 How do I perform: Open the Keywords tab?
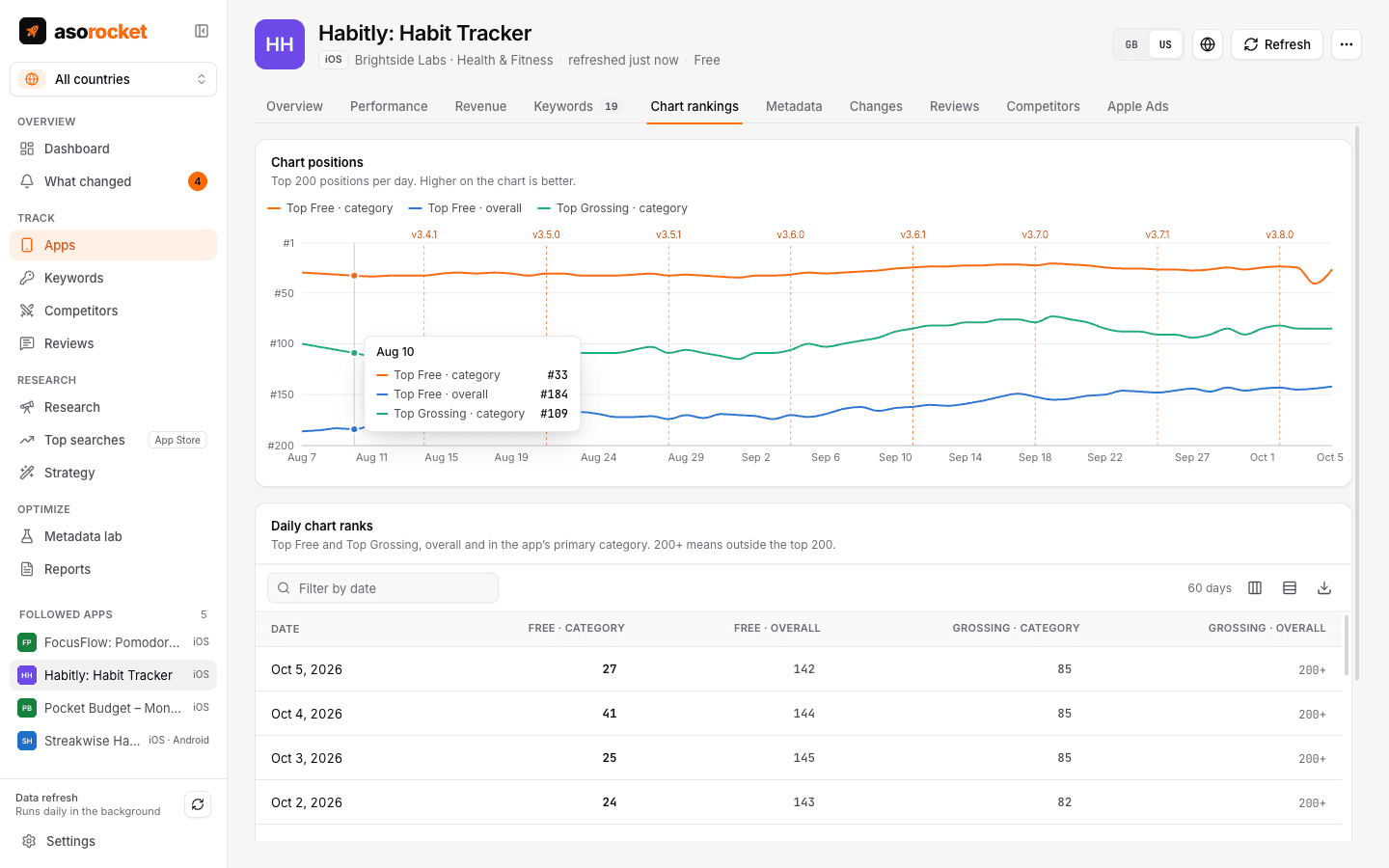(x=578, y=106)
